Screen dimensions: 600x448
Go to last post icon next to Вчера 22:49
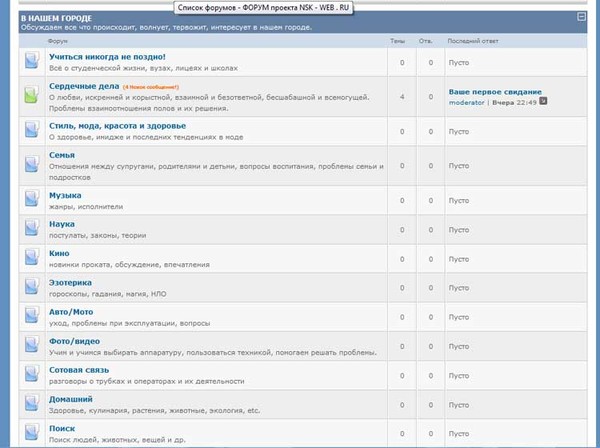tap(543, 101)
